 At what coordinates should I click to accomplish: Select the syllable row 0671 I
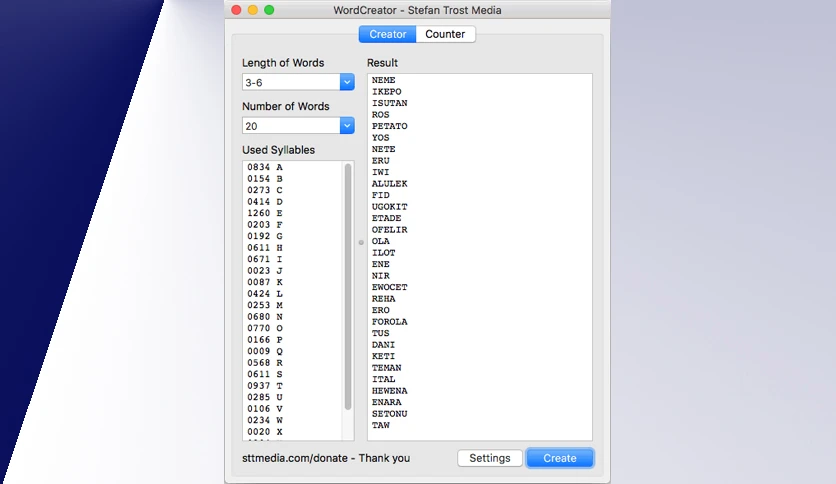[x=265, y=259]
